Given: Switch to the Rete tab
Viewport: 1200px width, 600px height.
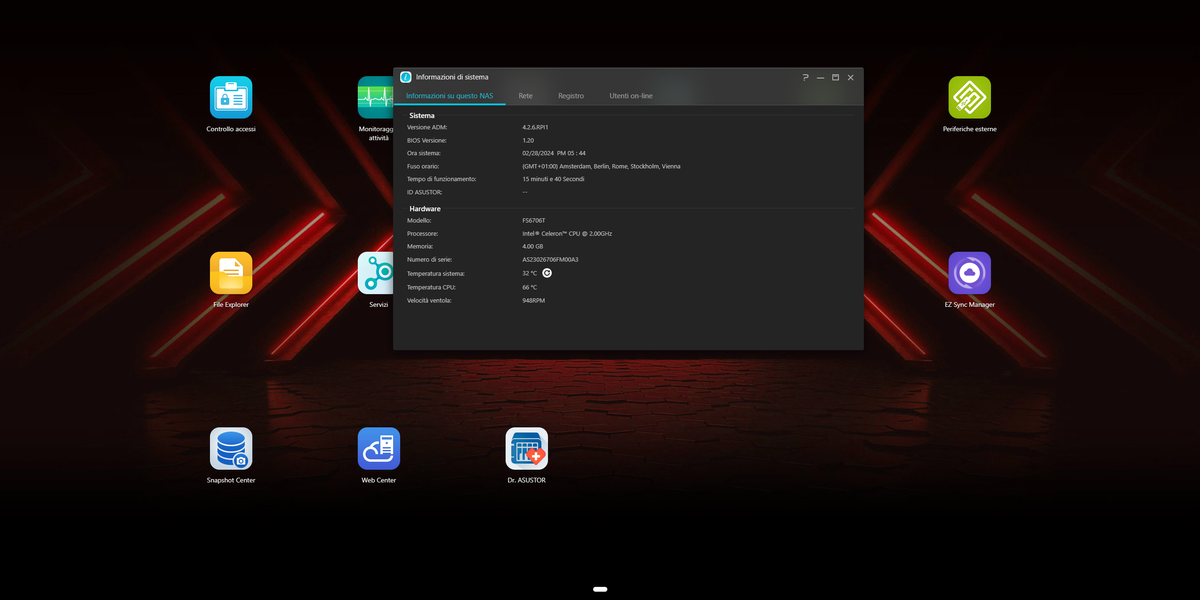Looking at the screenshot, I should [x=526, y=96].
